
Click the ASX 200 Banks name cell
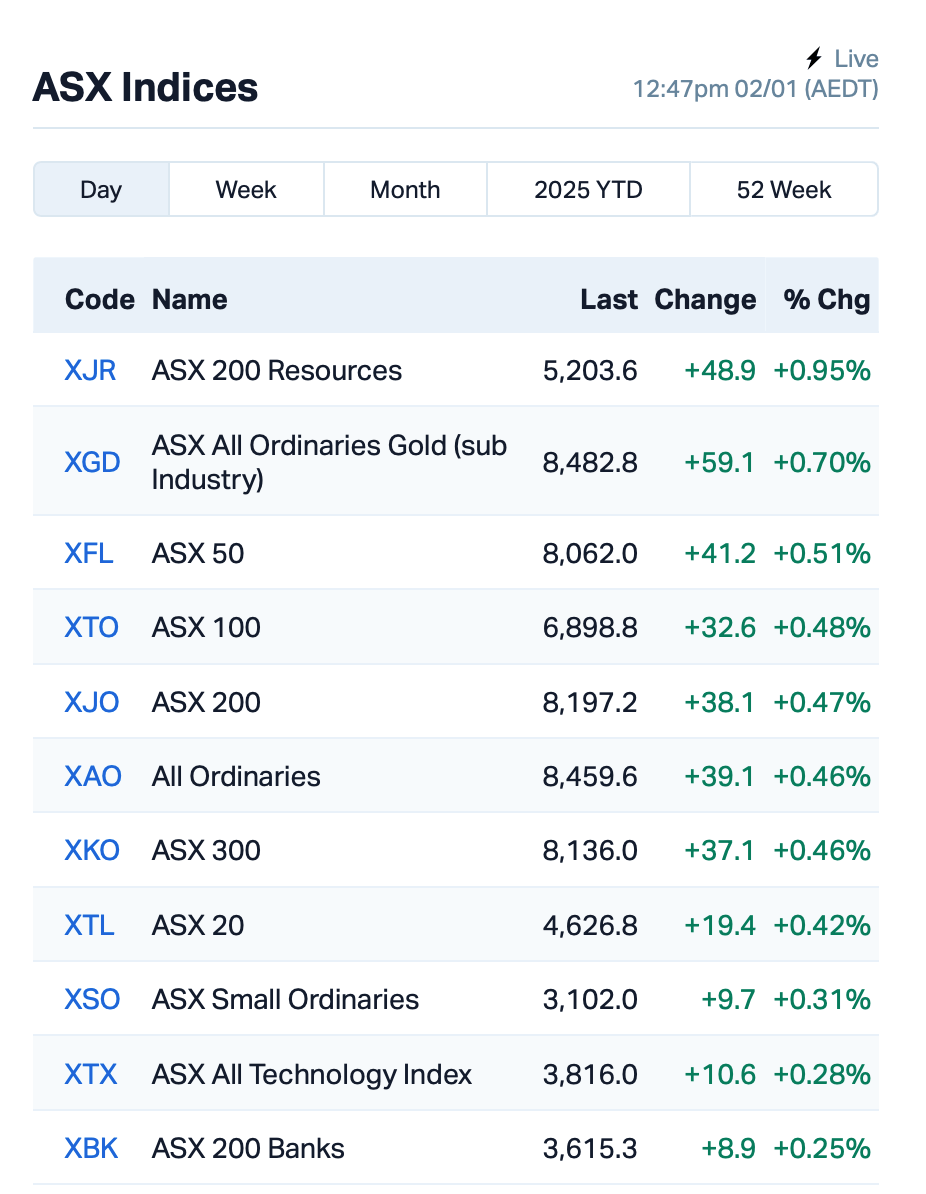pos(248,1148)
